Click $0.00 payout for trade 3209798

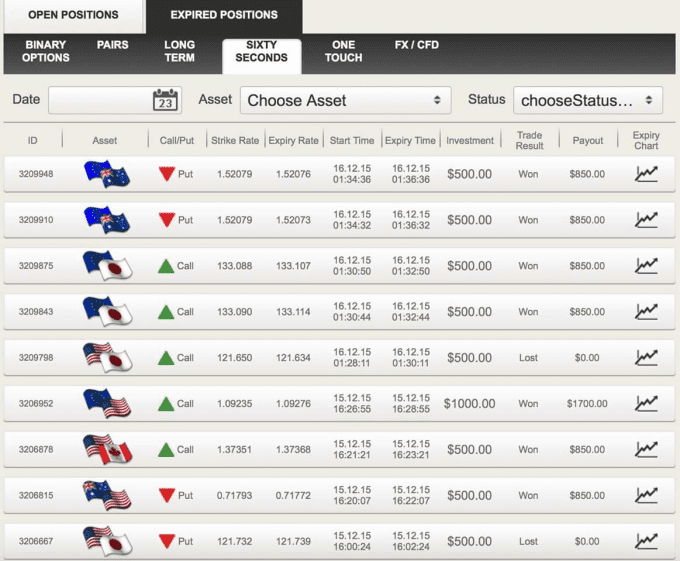pyautogui.click(x=587, y=358)
